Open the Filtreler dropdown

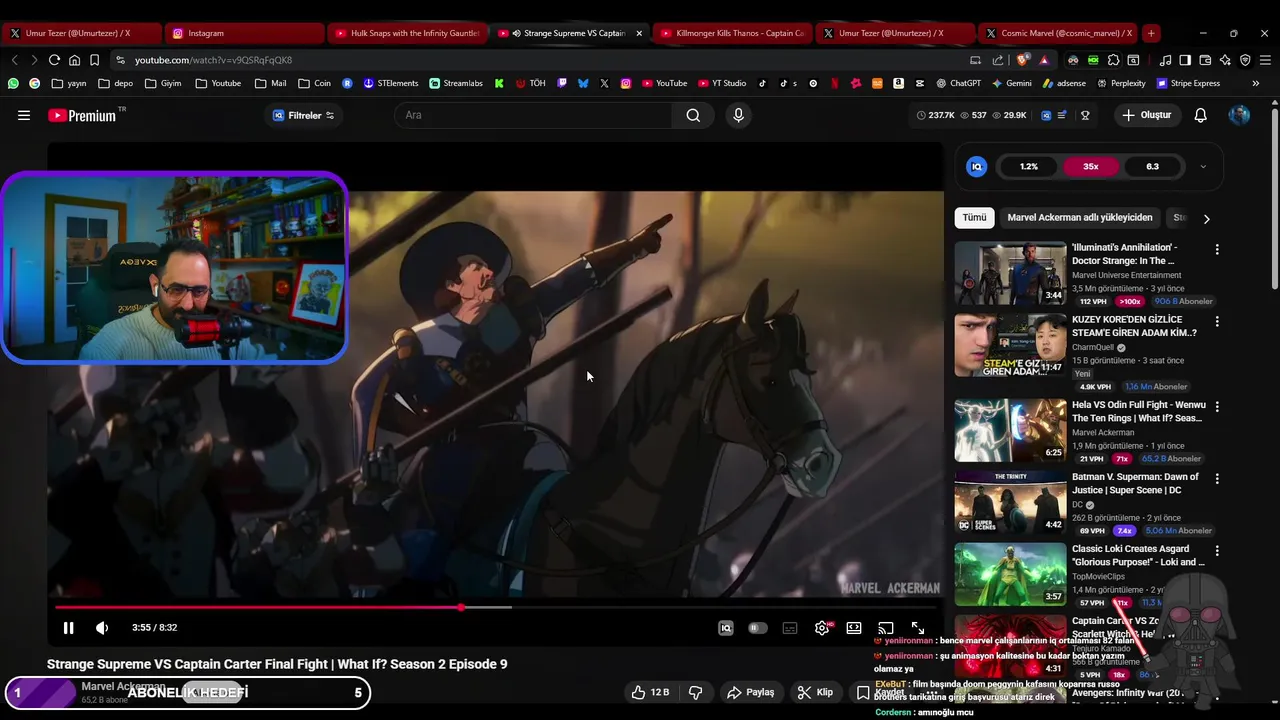[x=304, y=115]
